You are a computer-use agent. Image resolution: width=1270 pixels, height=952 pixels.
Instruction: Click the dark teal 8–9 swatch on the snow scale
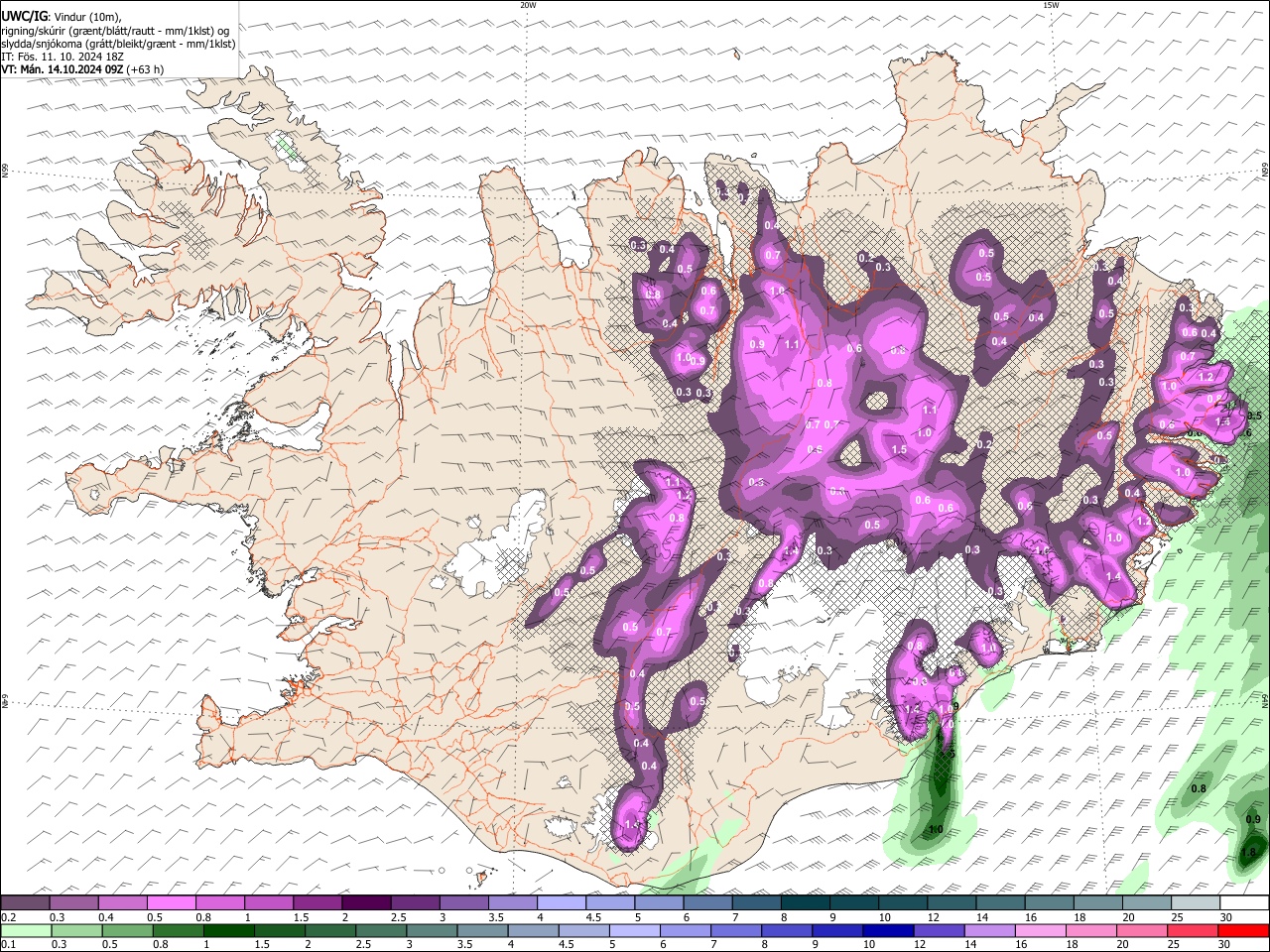click(806, 903)
